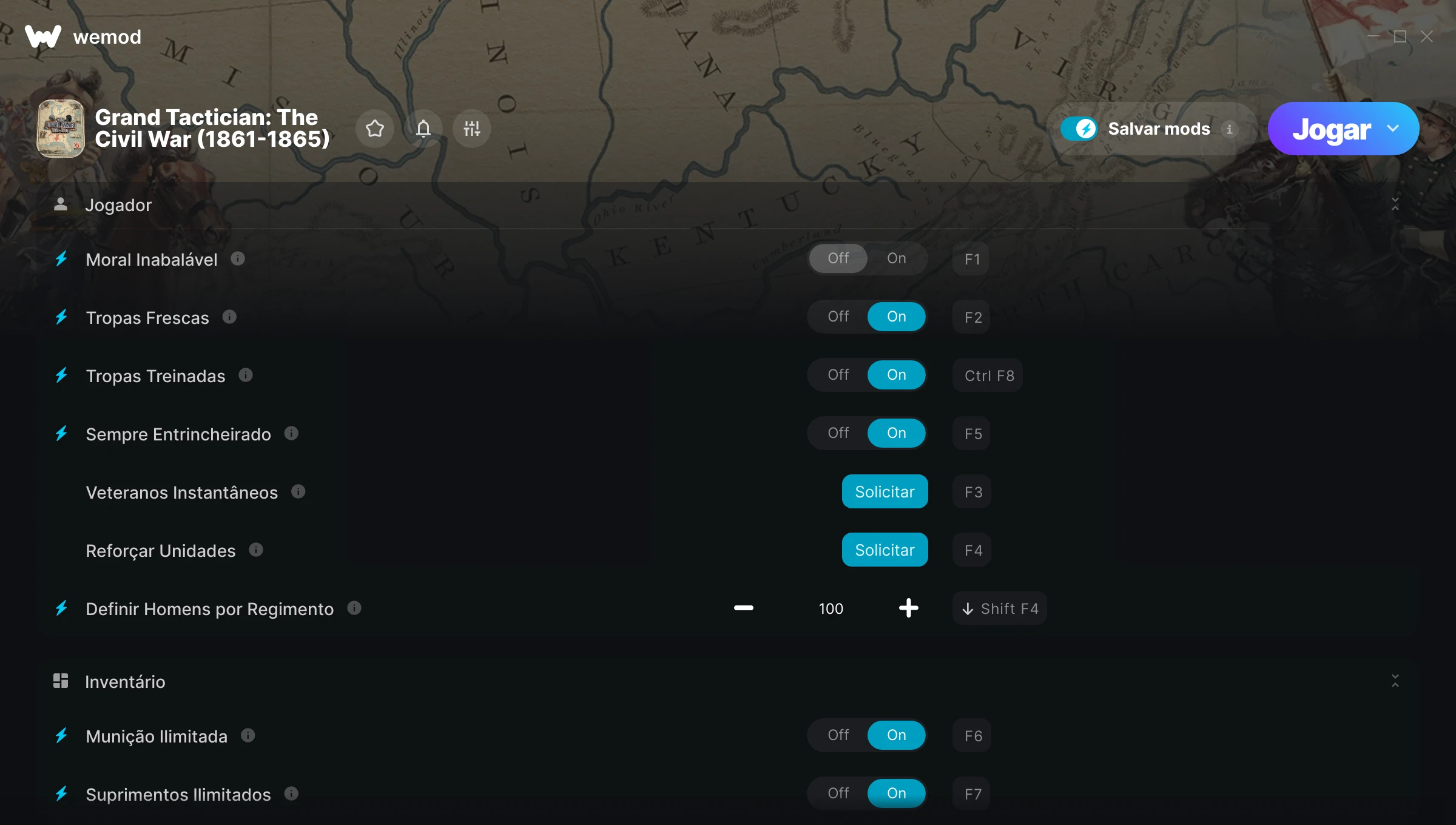
Task: Turn off Munição Ilimitada
Action: pyautogui.click(x=838, y=735)
